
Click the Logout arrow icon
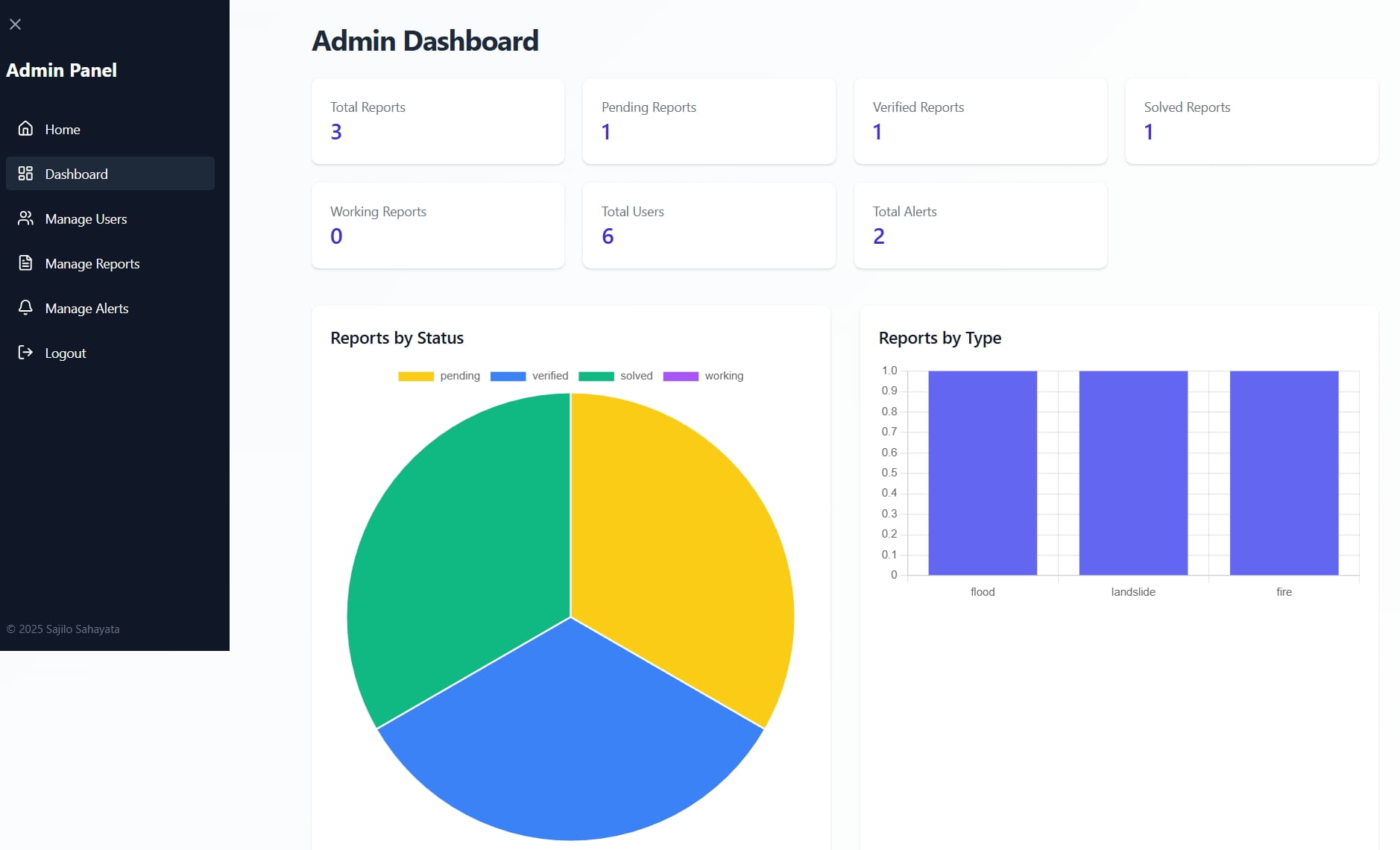coord(25,352)
